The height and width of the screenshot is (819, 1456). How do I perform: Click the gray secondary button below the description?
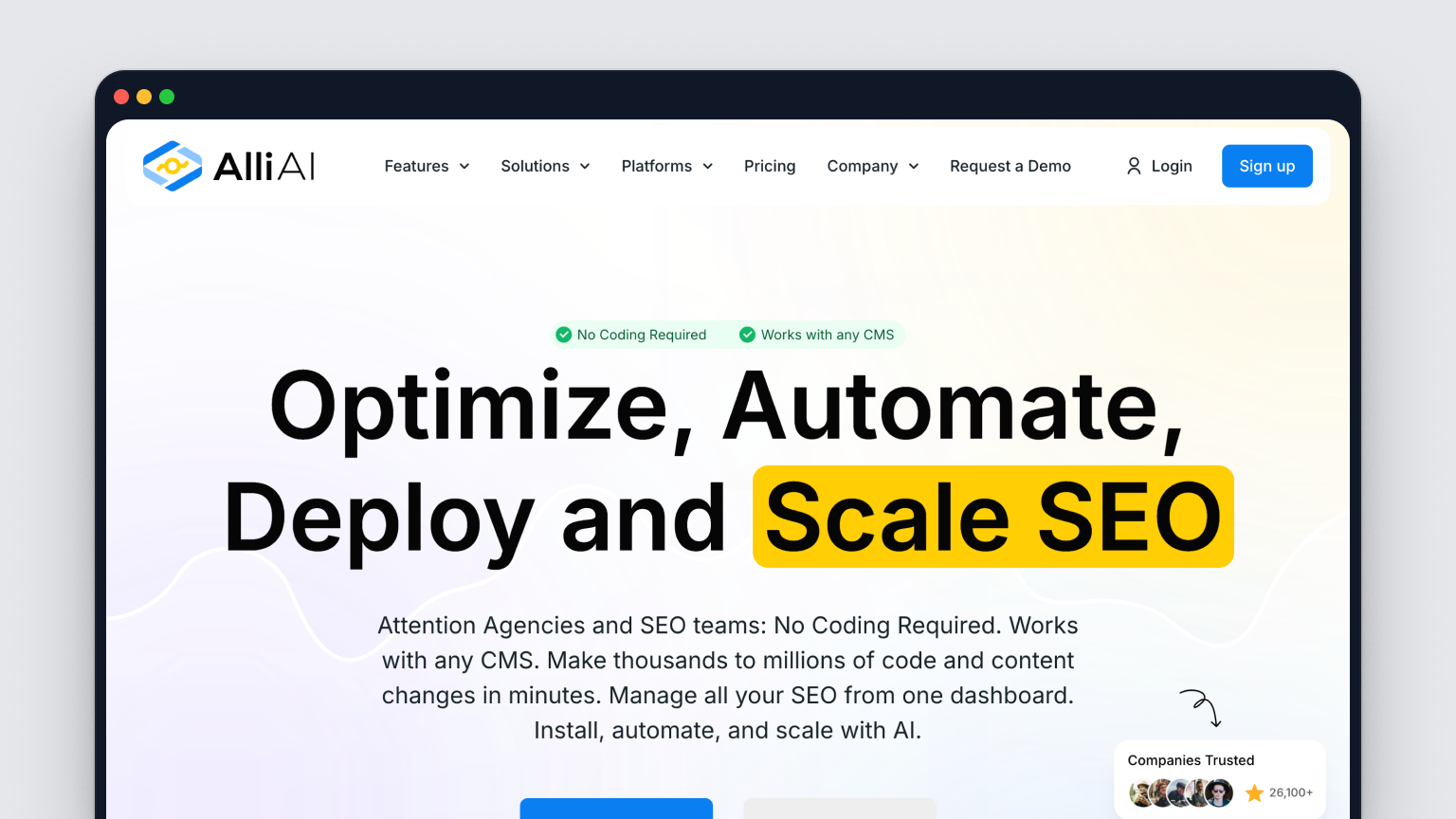pos(840,809)
